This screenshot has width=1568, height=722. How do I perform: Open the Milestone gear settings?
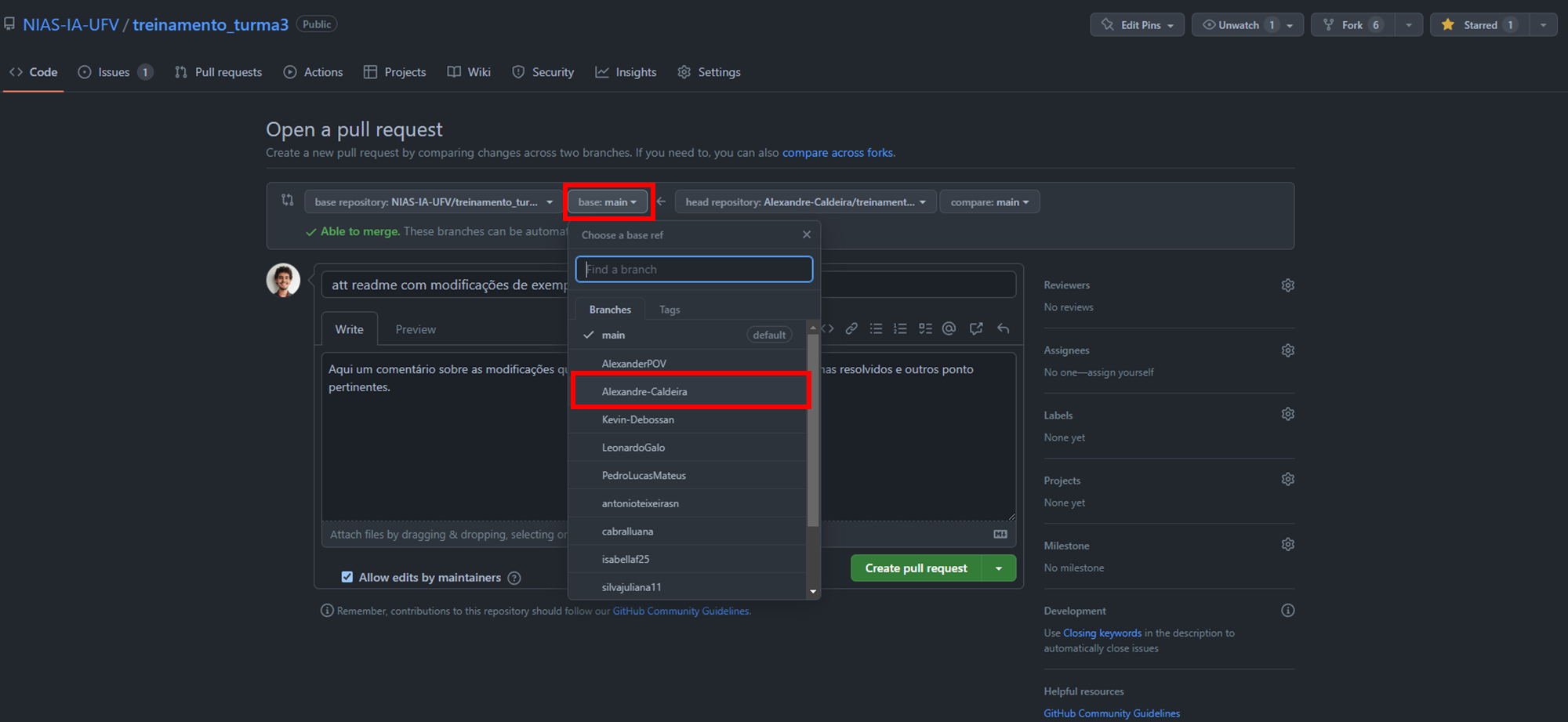[x=1287, y=544]
